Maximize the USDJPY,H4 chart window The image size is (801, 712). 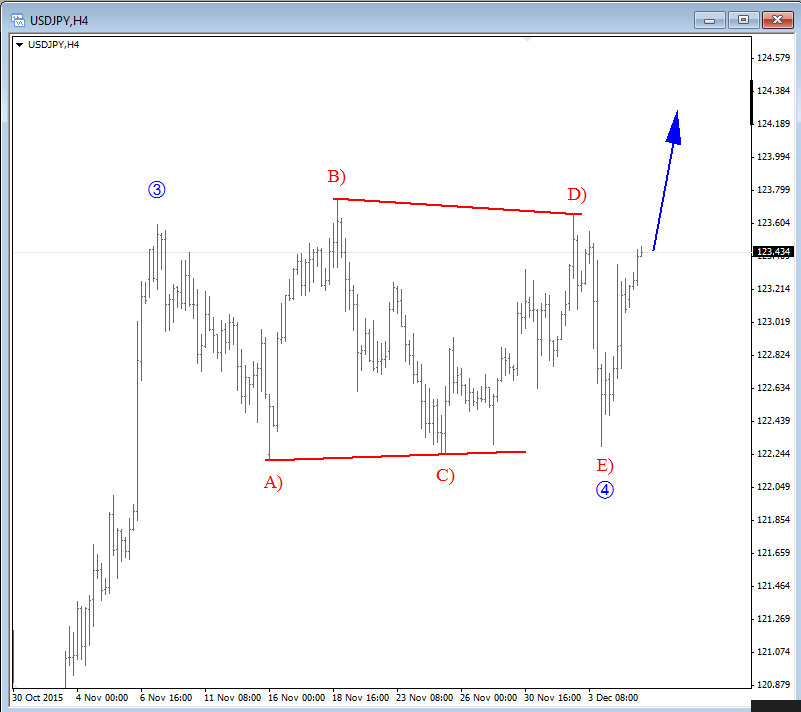point(743,18)
